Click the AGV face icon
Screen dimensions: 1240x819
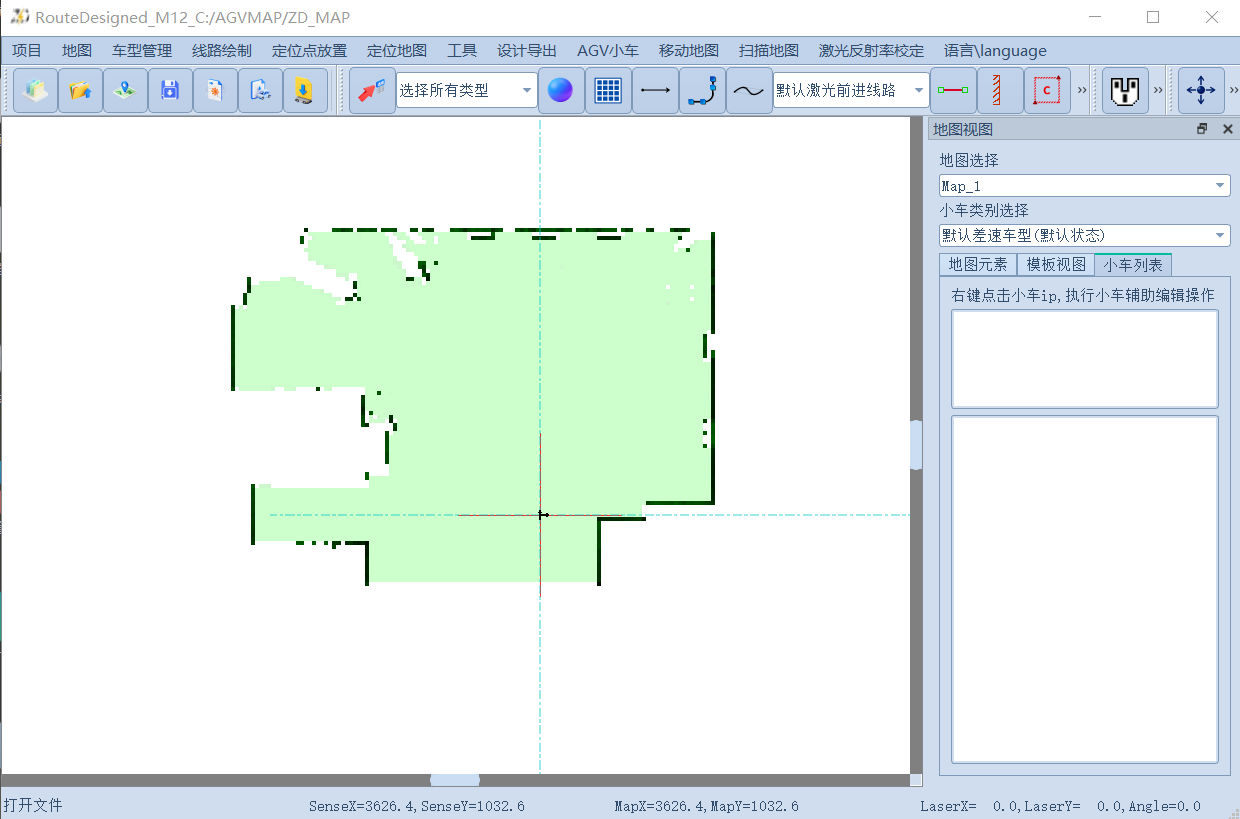pyautogui.click(x=1126, y=91)
